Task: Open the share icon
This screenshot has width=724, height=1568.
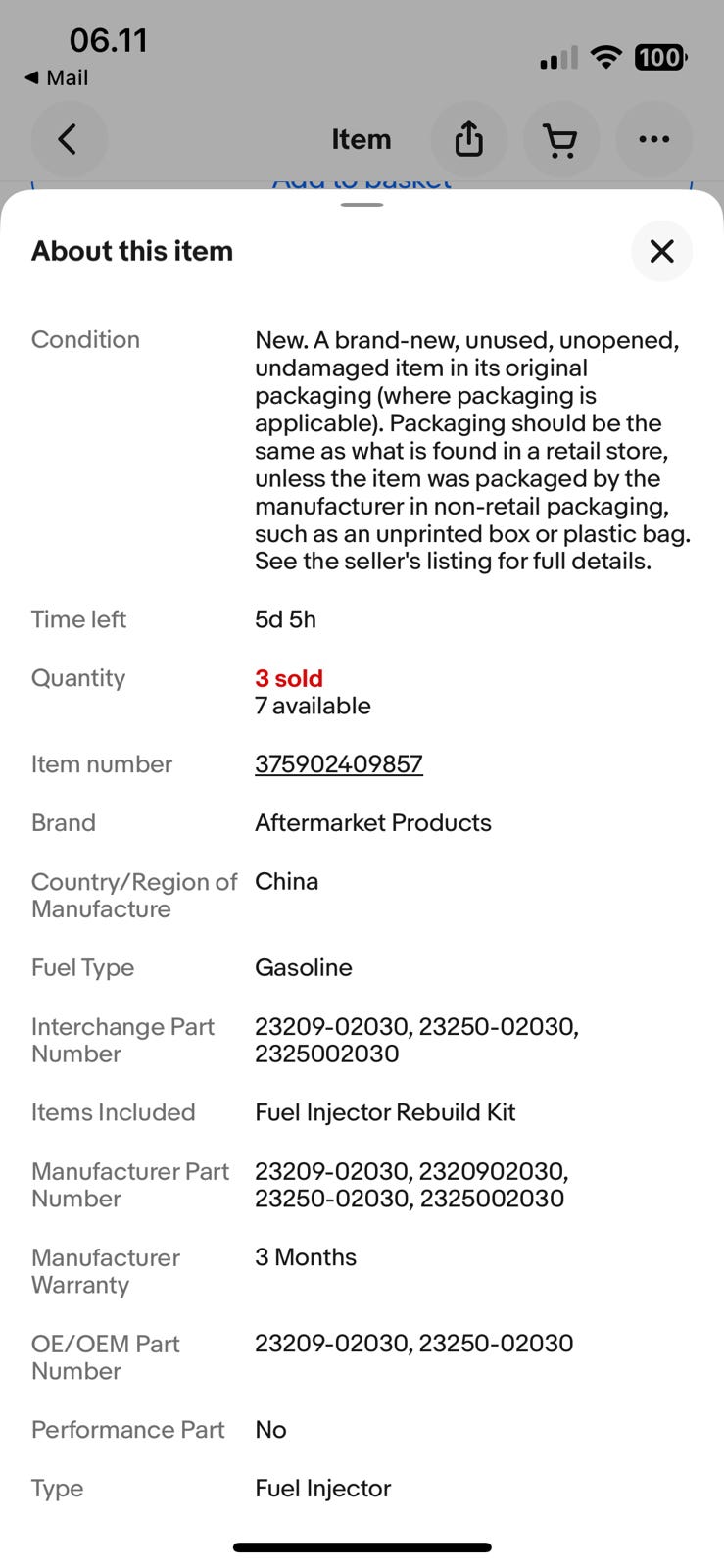Action: point(469,139)
